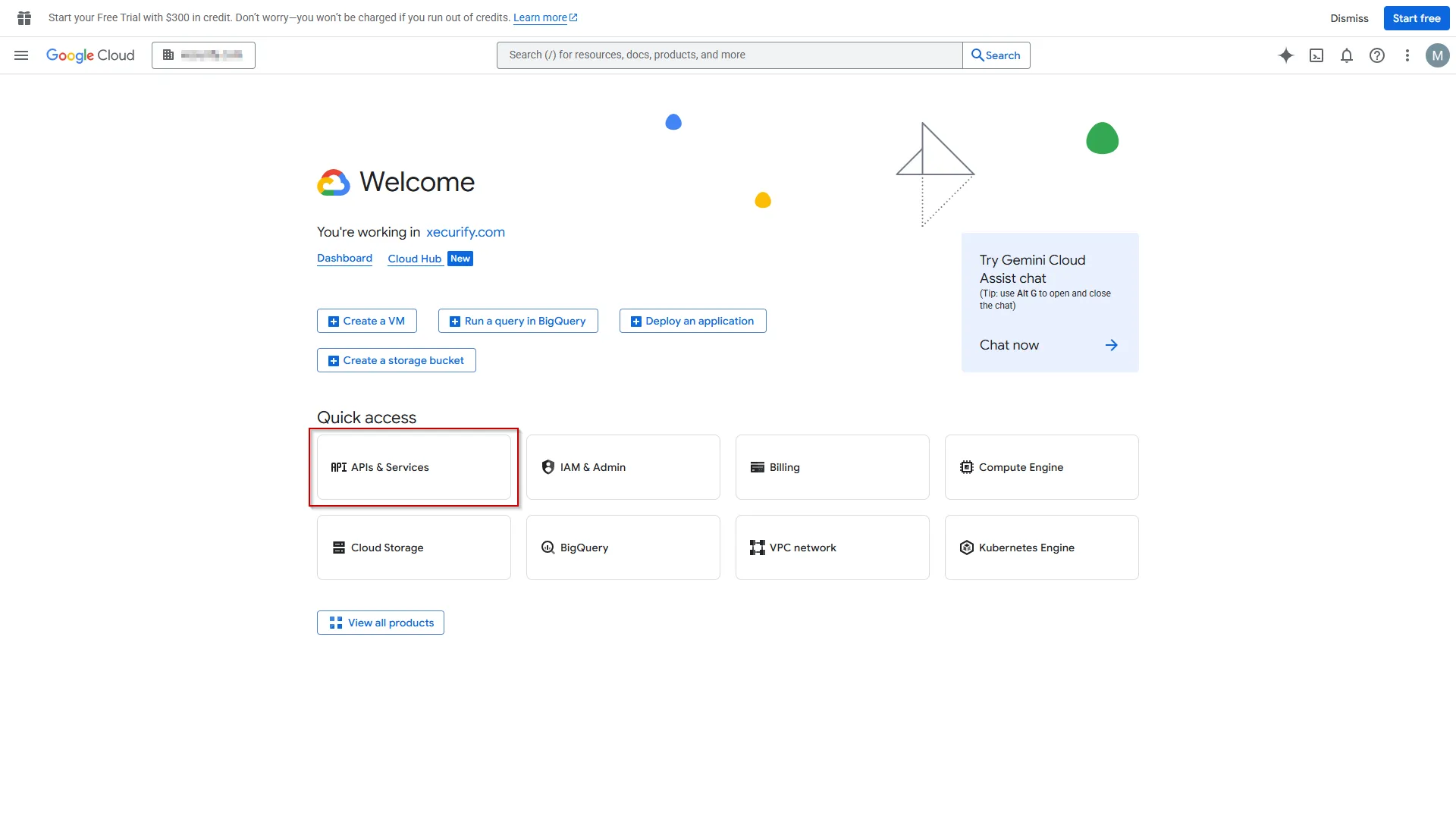Open the main navigation hamburger menu
Image resolution: width=1456 pixels, height=819 pixels.
tap(21, 55)
